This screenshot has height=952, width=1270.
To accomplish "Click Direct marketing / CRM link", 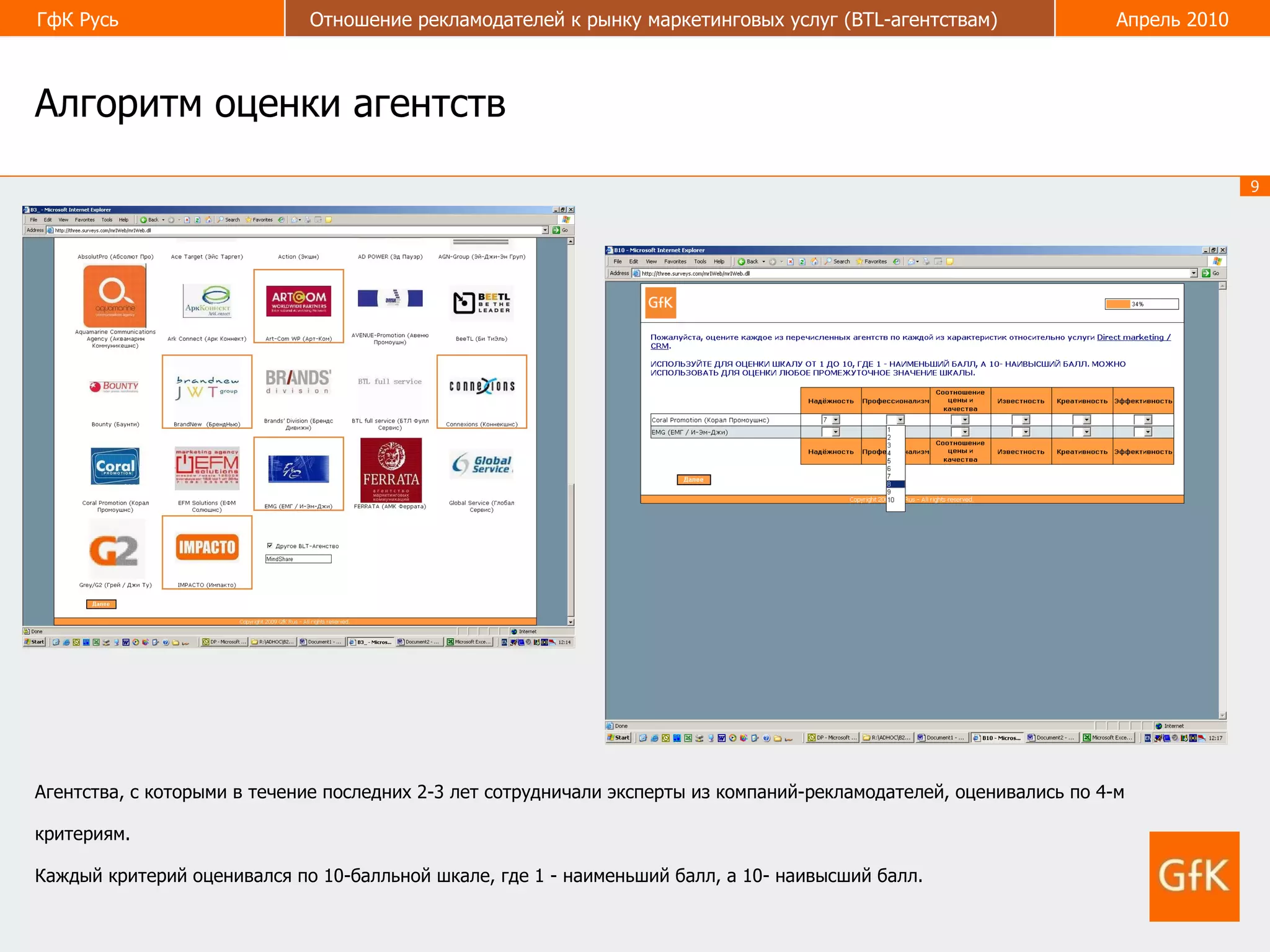I will (1133, 337).
